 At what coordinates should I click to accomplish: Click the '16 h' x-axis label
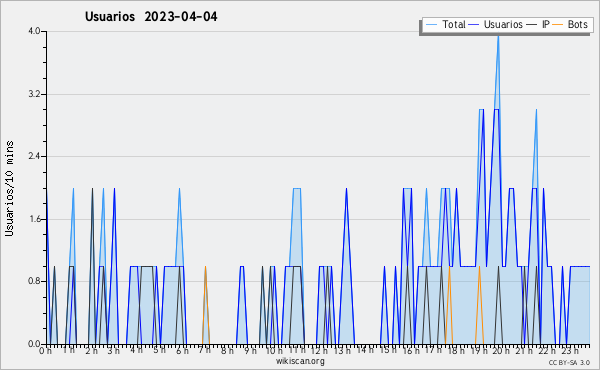[411, 351]
